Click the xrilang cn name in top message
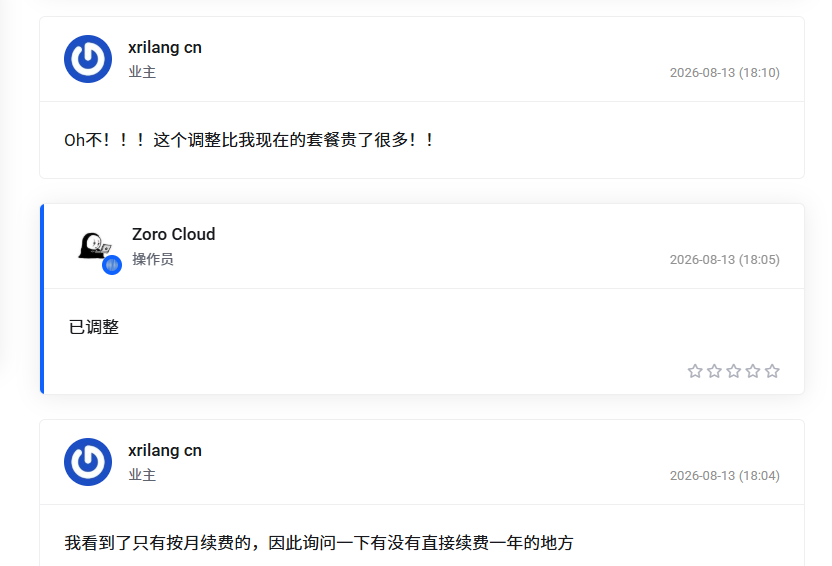Screen dimensions: 832x566 tap(165, 48)
